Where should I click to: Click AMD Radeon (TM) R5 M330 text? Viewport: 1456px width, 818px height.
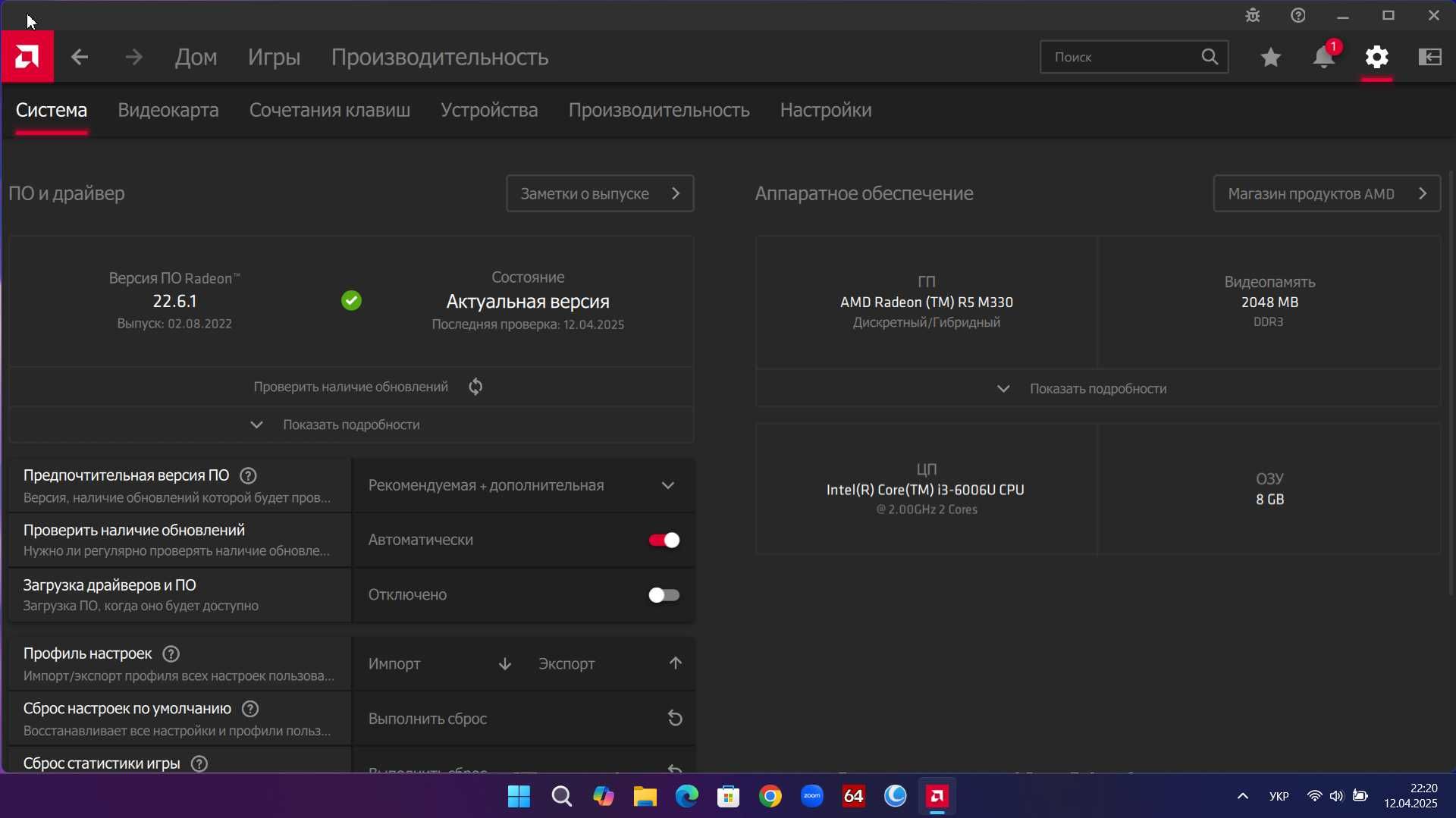[927, 302]
